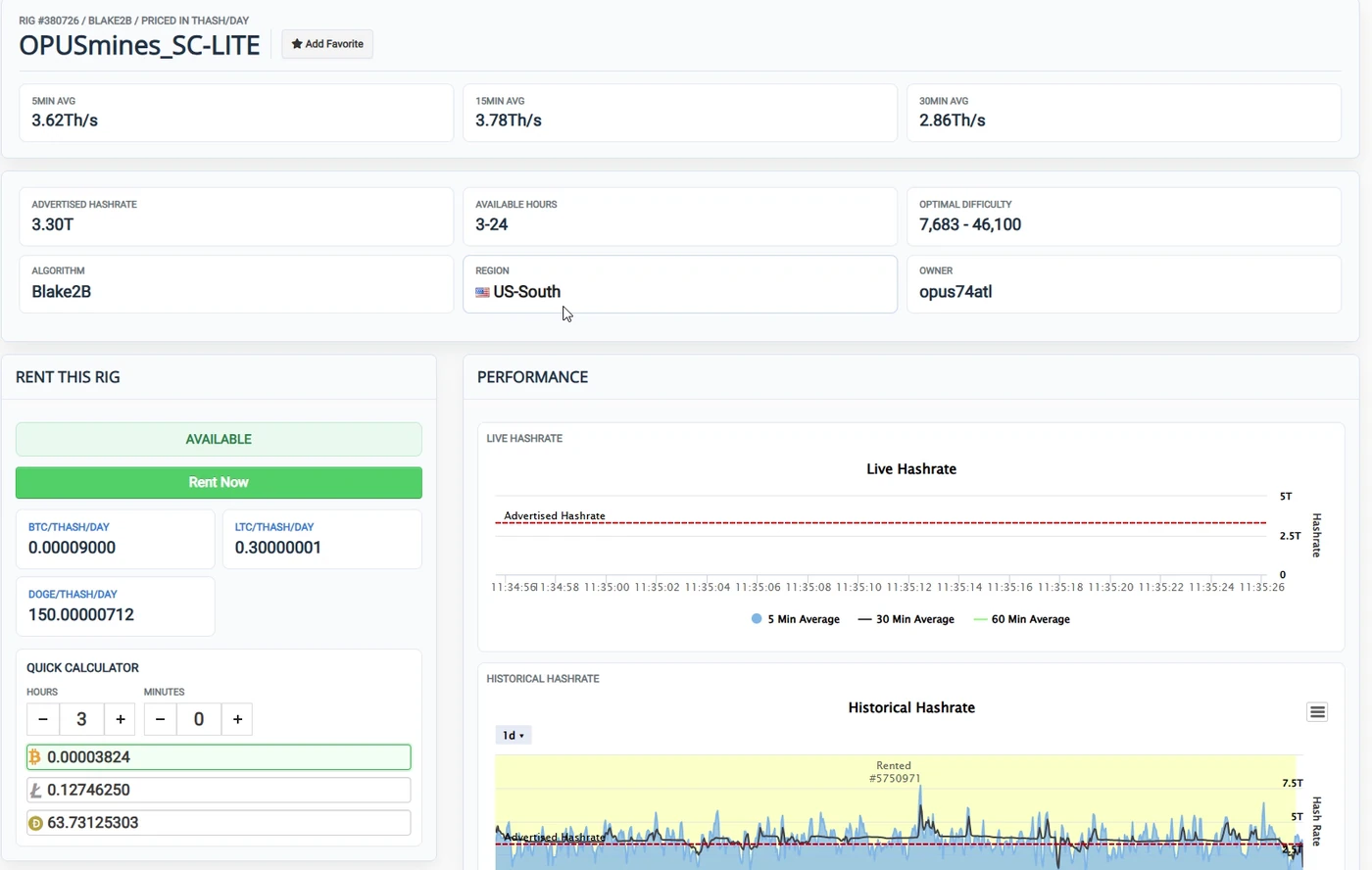Screen dimensions: 1372x870
Task: Click the Dogecoin icon in the calculator
Action: click(x=35, y=823)
